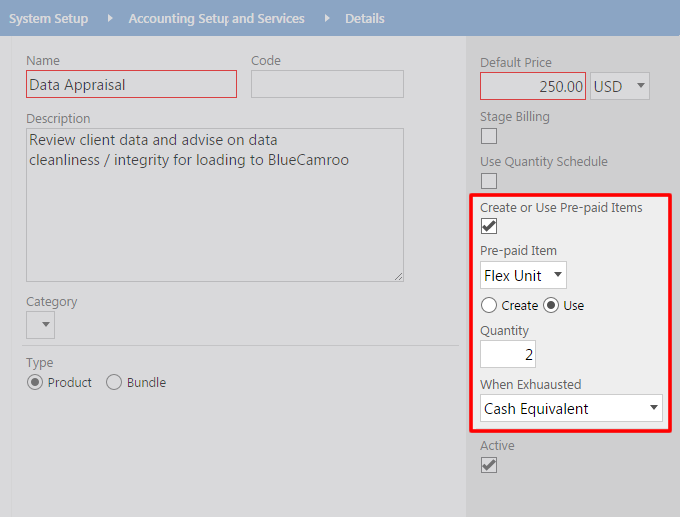Enable the Stage Billing checkbox
The image size is (680, 517).
coord(489,136)
